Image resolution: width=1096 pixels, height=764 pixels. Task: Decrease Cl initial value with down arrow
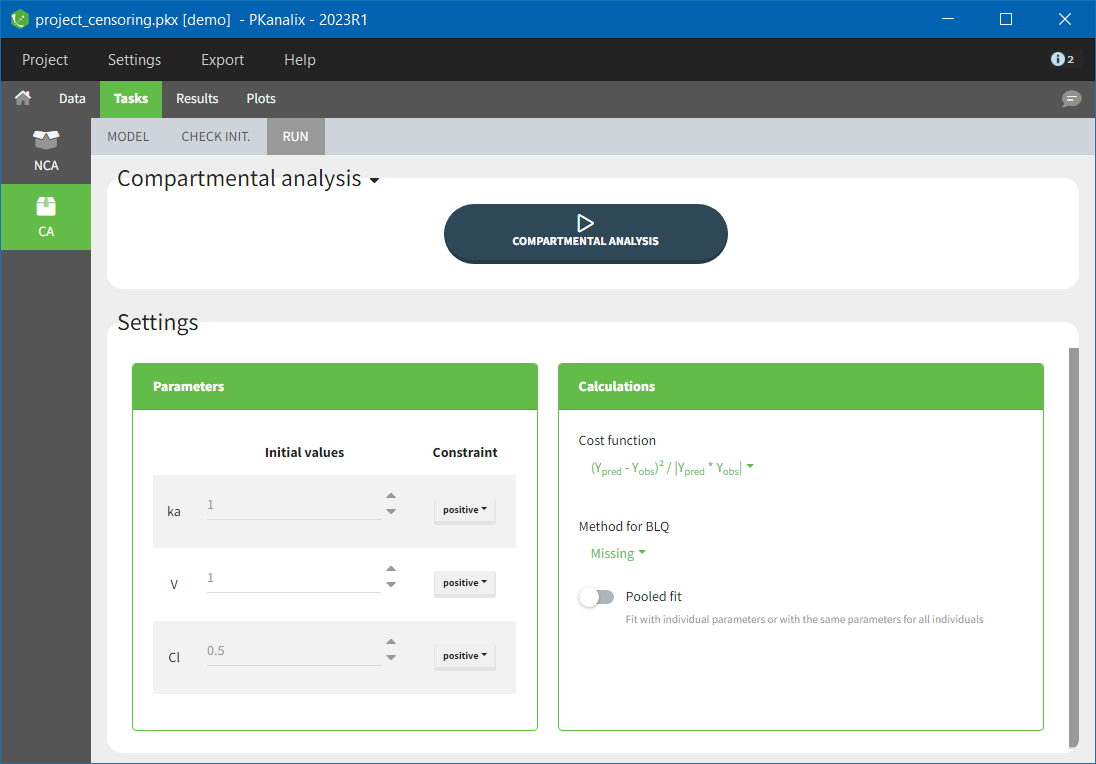[x=391, y=658]
